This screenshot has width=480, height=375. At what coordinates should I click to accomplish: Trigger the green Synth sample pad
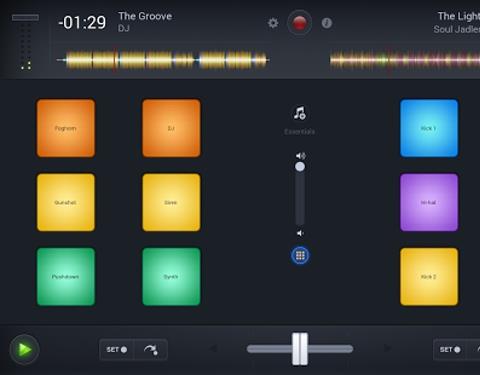click(171, 277)
